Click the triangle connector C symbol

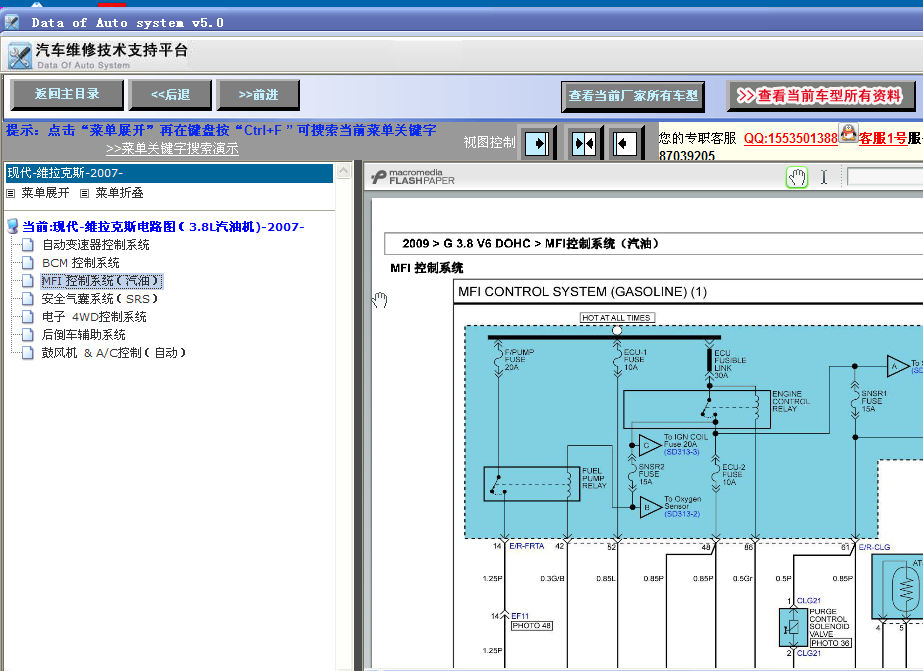click(x=649, y=445)
